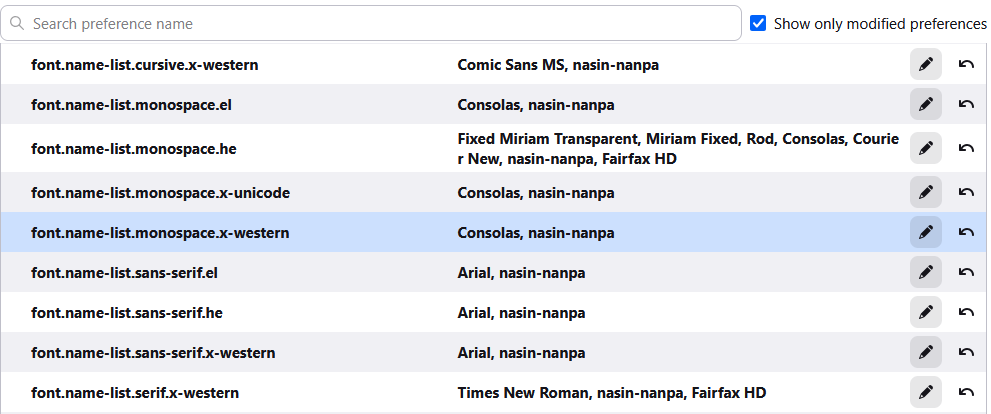Edit font.name-list.cursive.x-western preference with pencil icon

point(926,65)
